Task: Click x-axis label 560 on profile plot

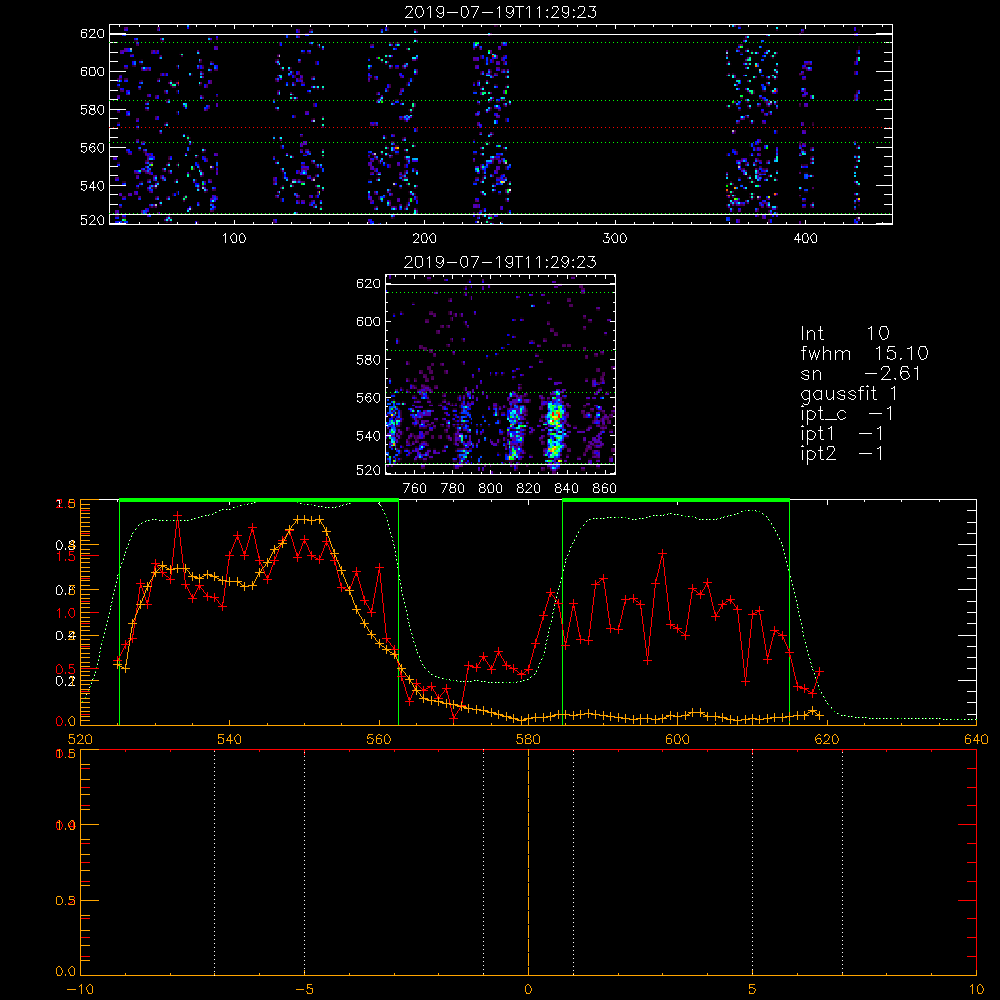Action: point(379,739)
